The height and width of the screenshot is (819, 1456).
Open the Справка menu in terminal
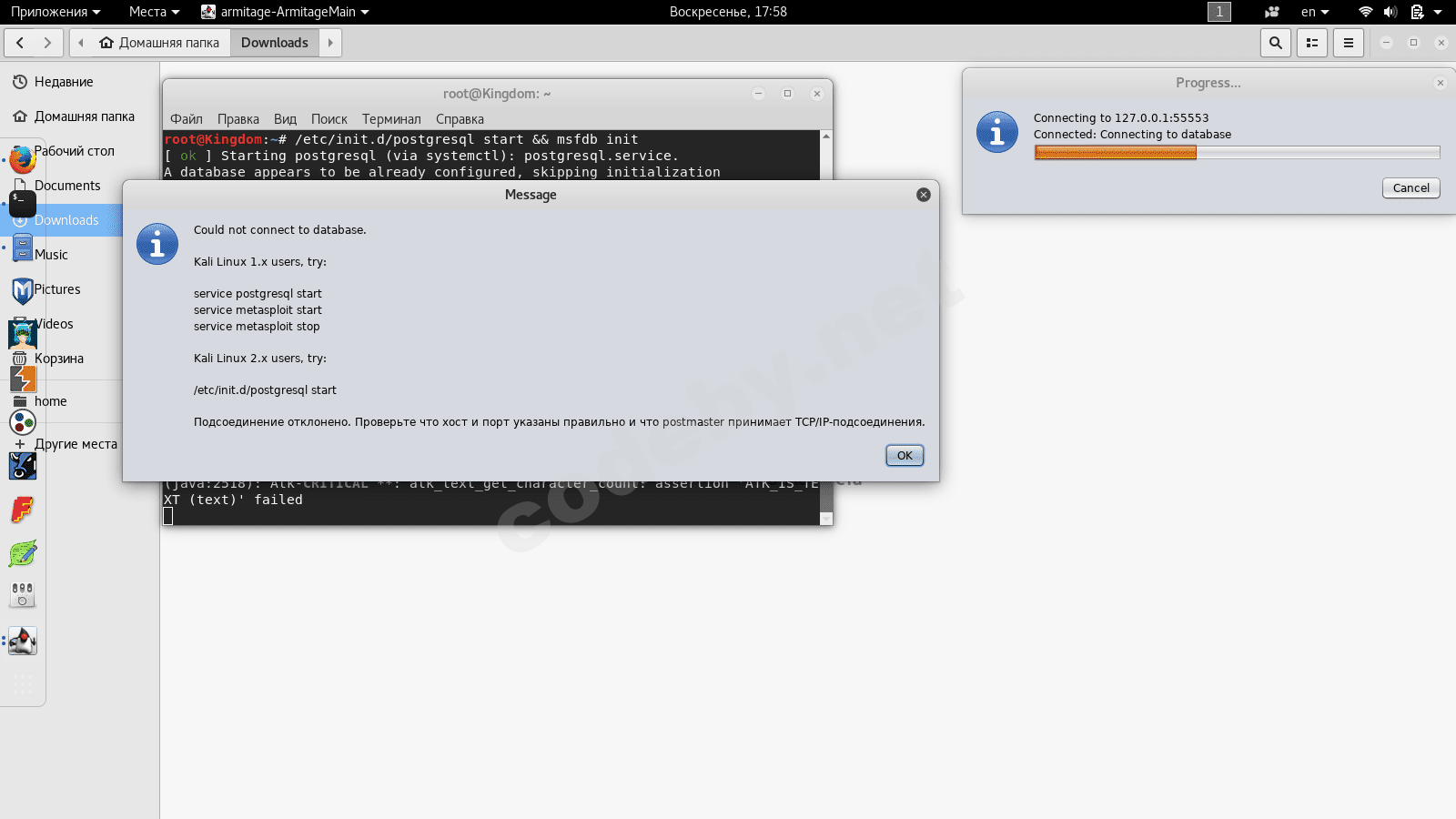tap(460, 119)
